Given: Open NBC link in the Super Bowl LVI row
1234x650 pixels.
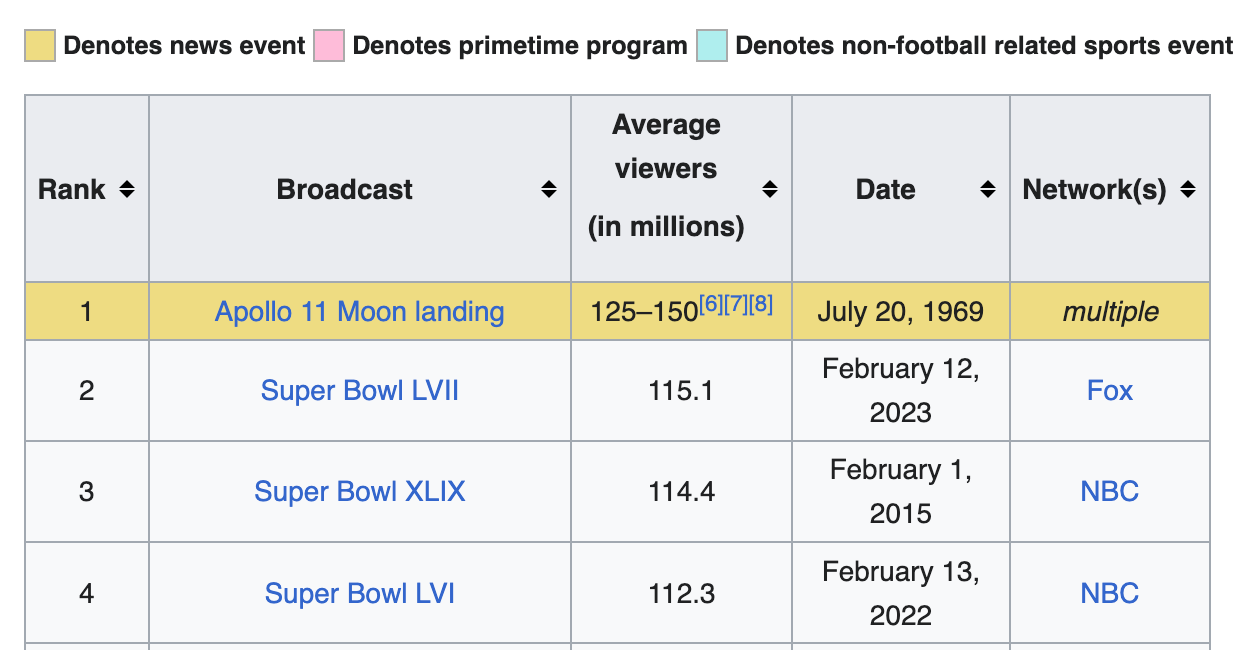Looking at the screenshot, I should click(x=1109, y=592).
